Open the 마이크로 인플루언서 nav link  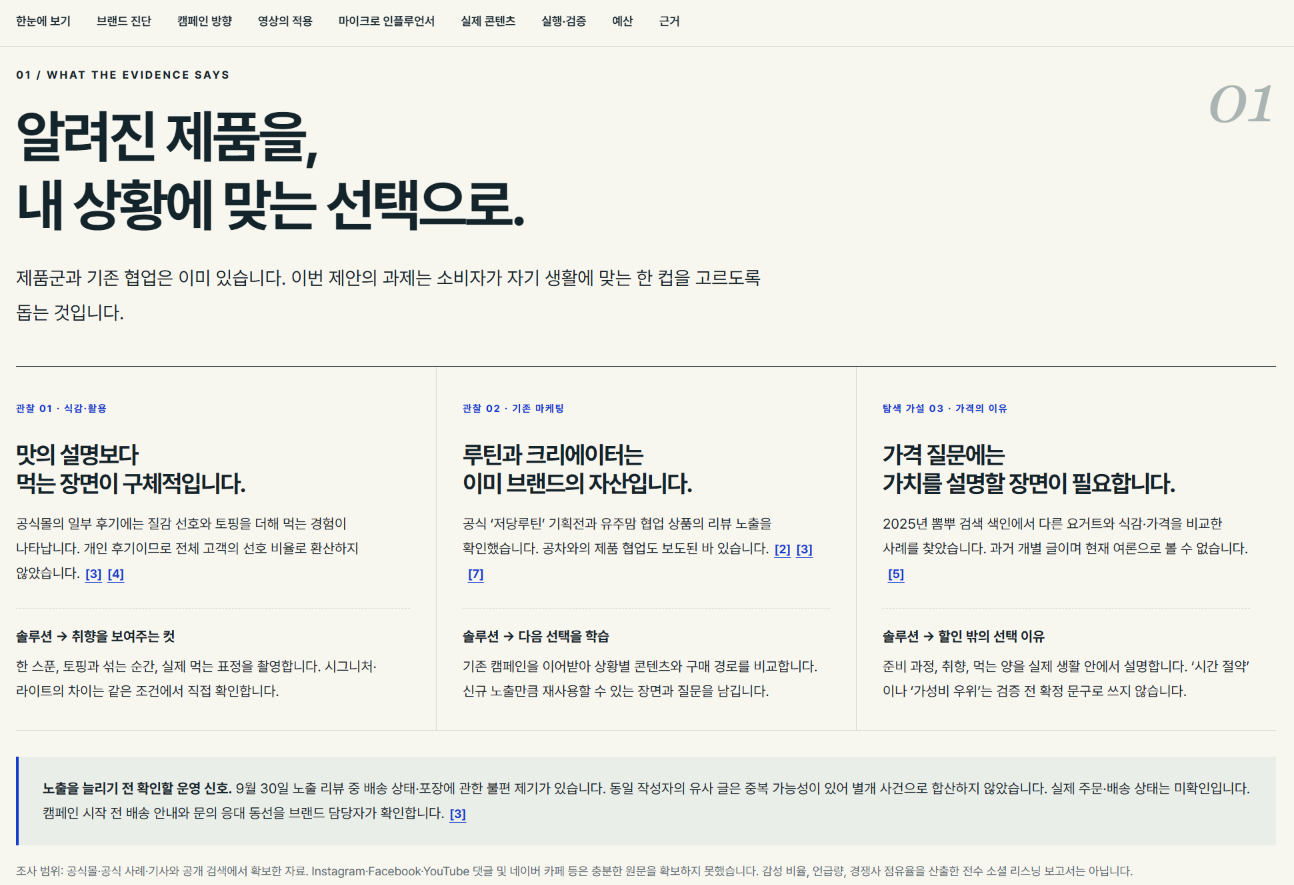[x=387, y=21]
